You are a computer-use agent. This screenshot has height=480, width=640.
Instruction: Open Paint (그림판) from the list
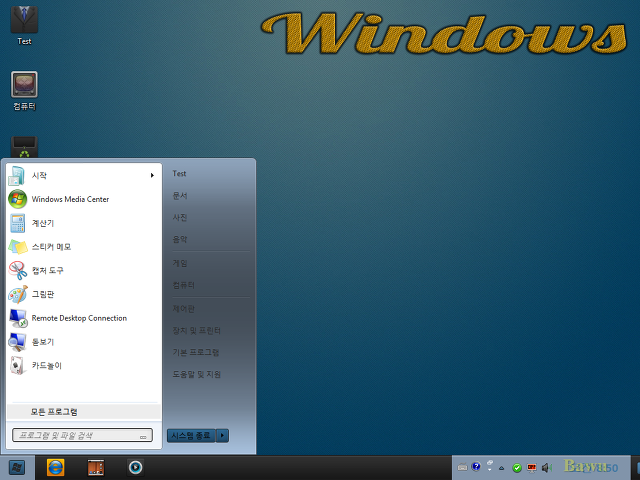point(84,294)
